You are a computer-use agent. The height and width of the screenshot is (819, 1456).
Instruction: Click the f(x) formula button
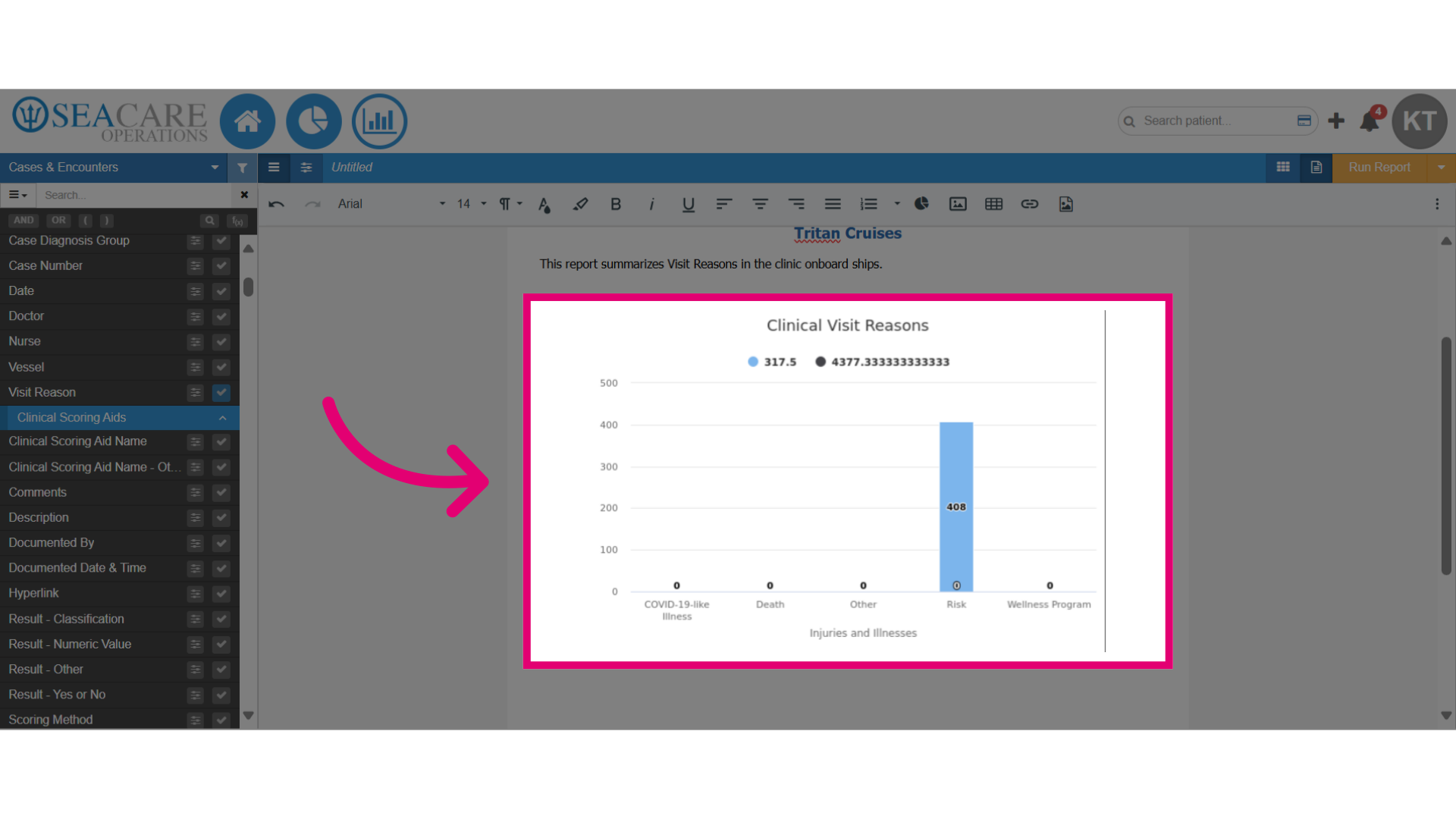(x=237, y=221)
